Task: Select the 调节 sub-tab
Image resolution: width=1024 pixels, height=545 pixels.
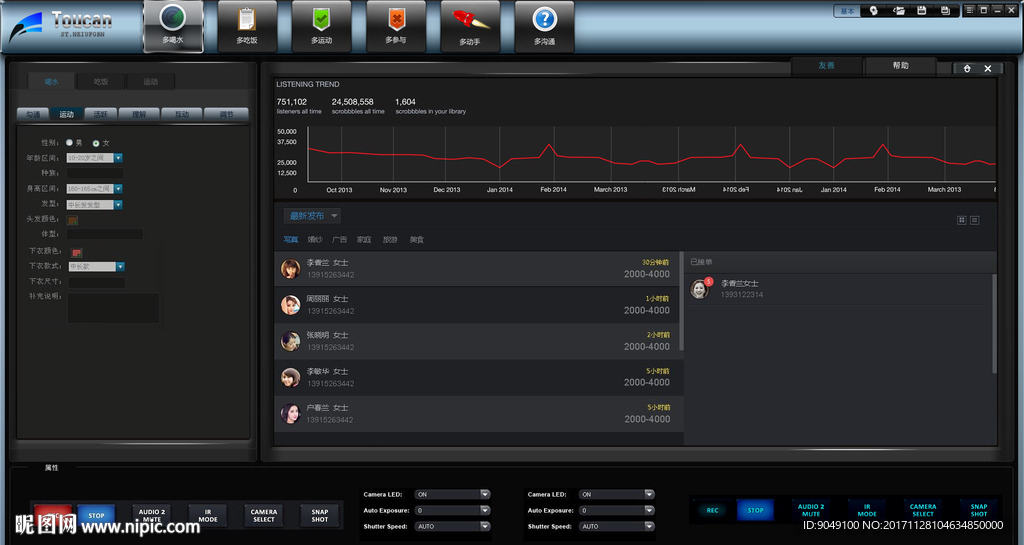Action: [226, 114]
